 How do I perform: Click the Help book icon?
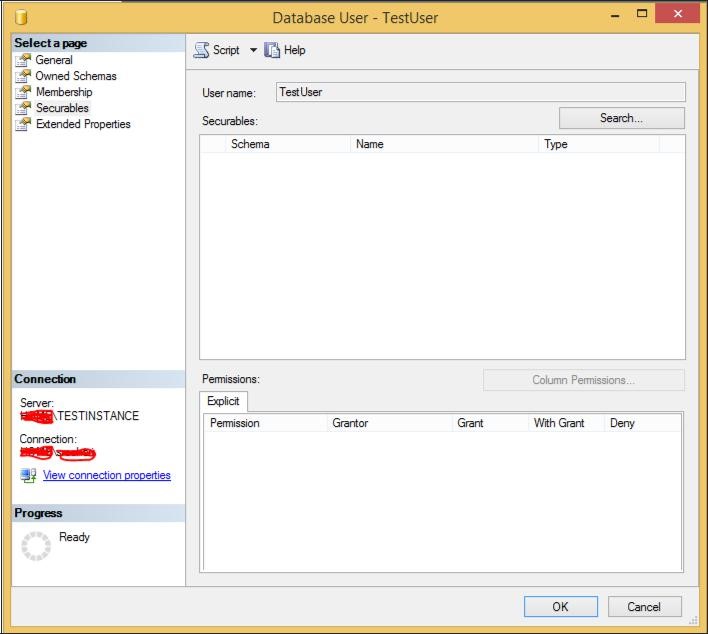click(272, 50)
